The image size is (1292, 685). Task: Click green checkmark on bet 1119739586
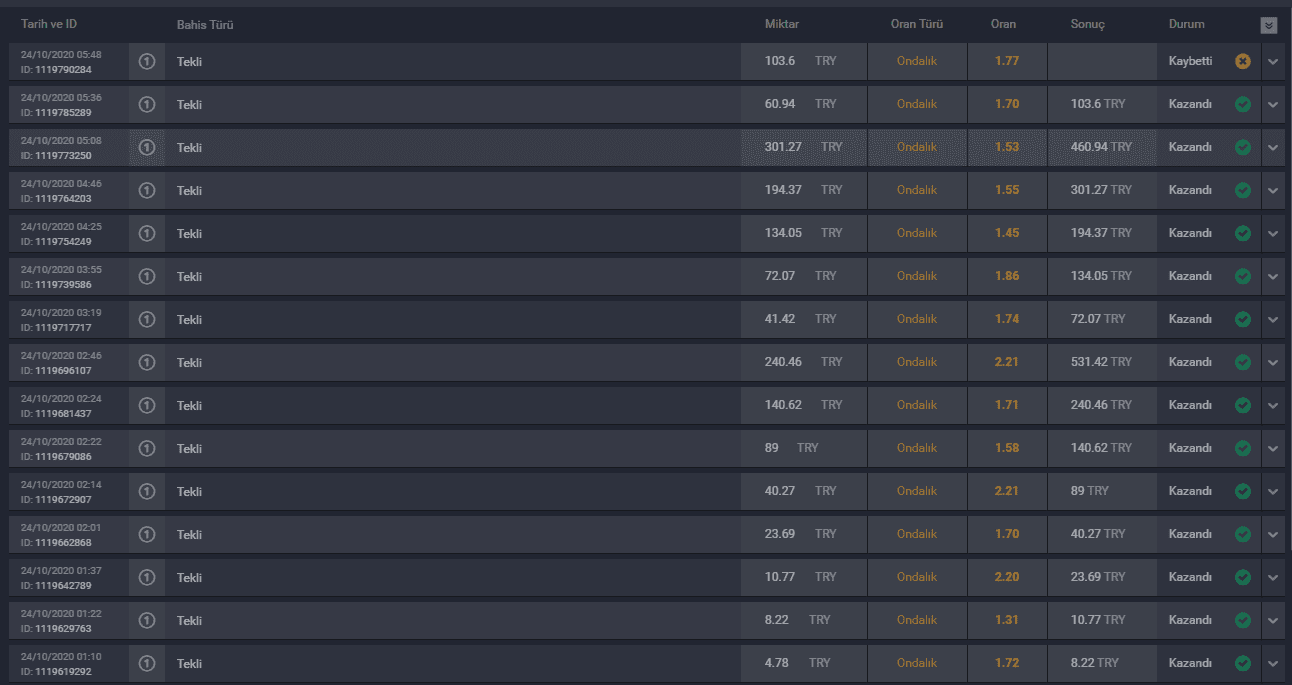click(x=1243, y=276)
